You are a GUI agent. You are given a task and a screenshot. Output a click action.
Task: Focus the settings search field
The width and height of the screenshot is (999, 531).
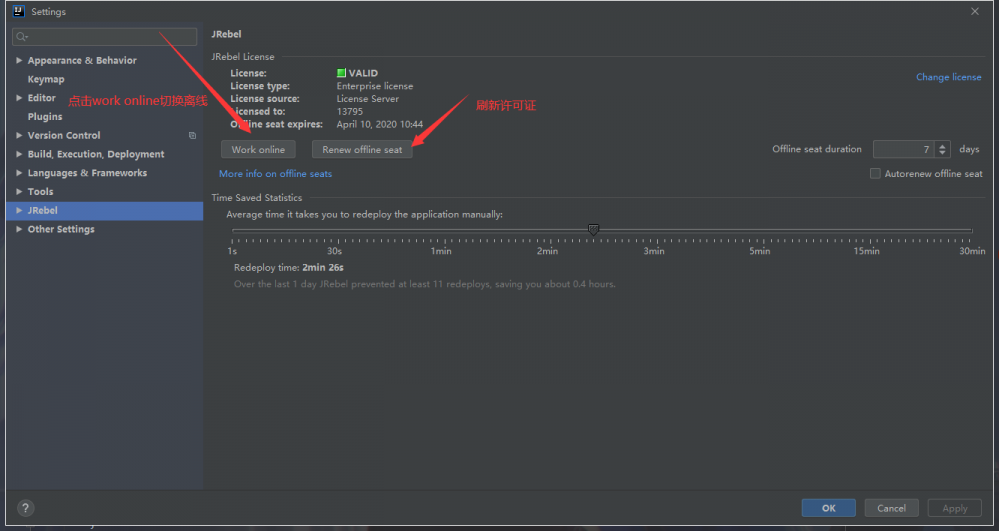(x=104, y=37)
